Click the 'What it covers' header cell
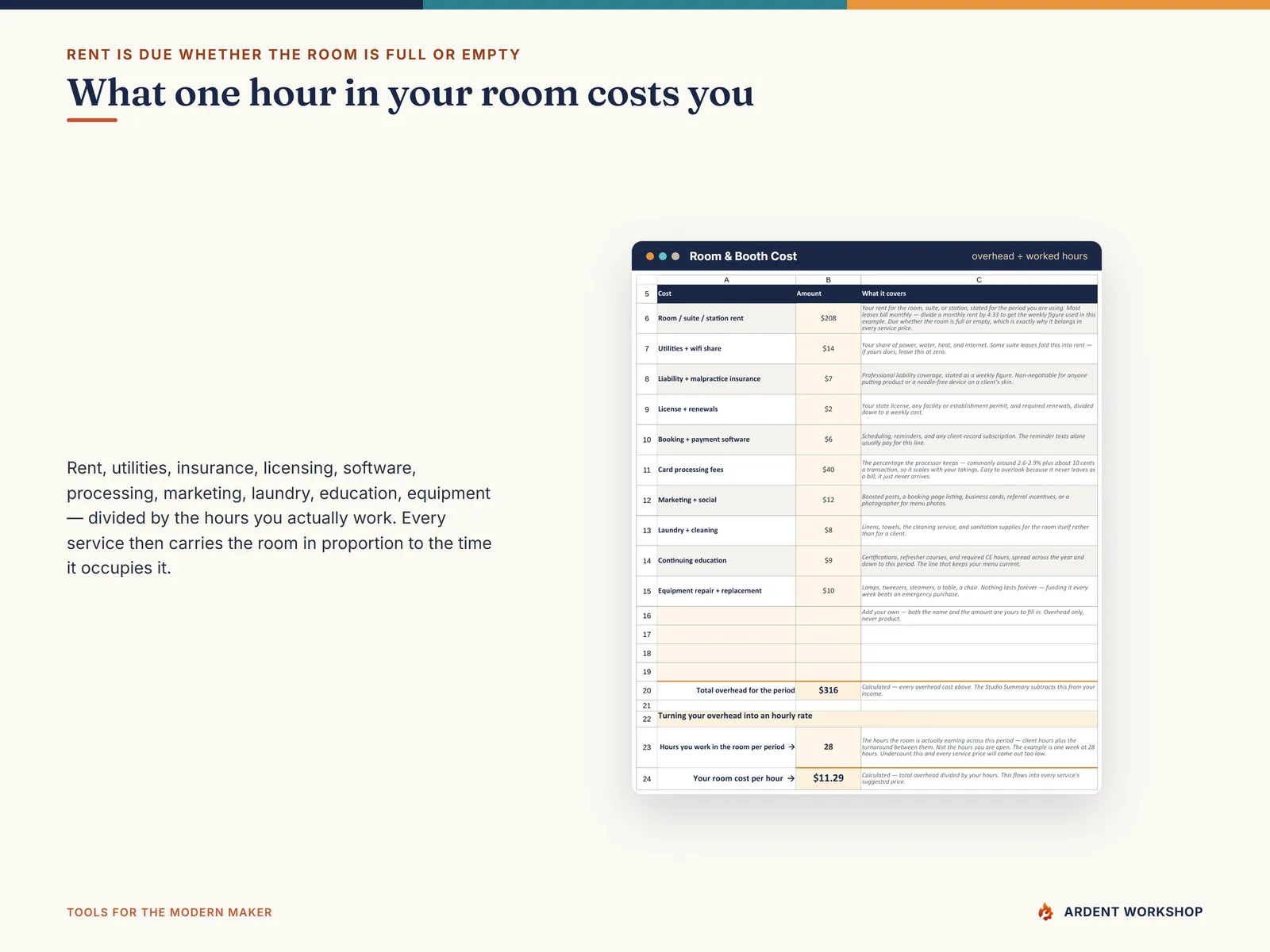Viewport: 1270px width, 952px height. 979,294
